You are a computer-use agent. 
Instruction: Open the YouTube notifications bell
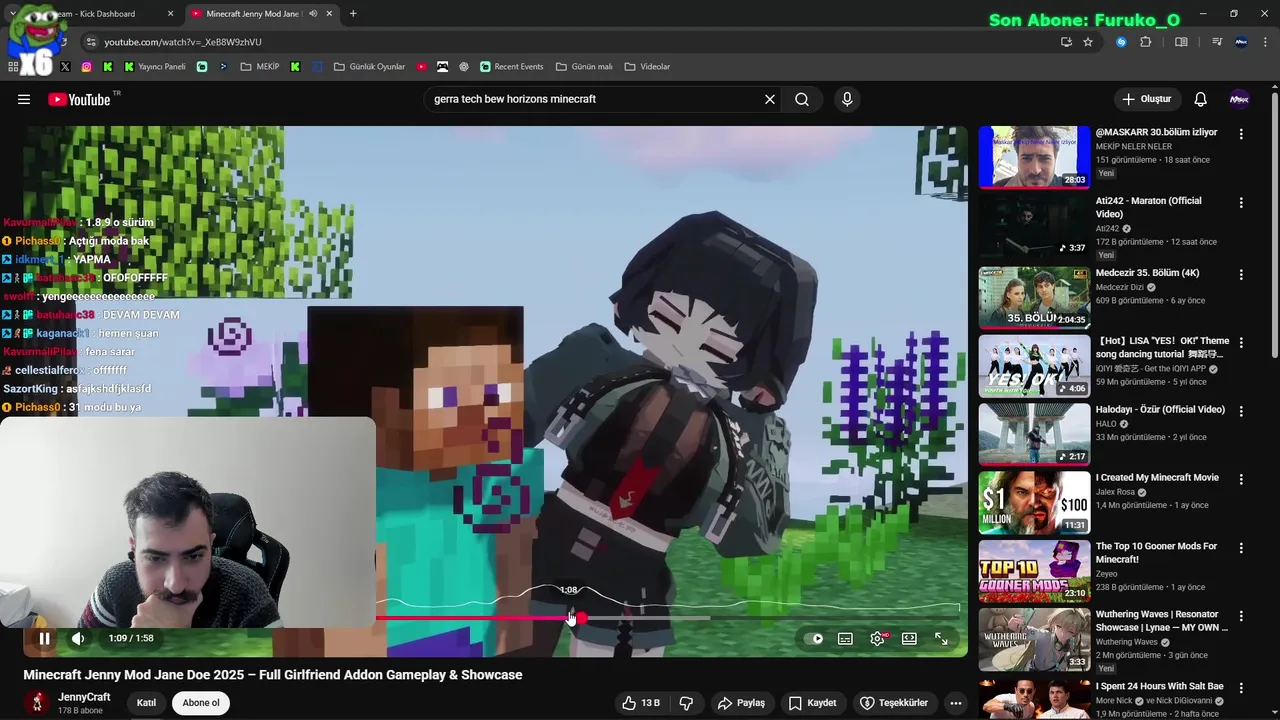[1201, 99]
